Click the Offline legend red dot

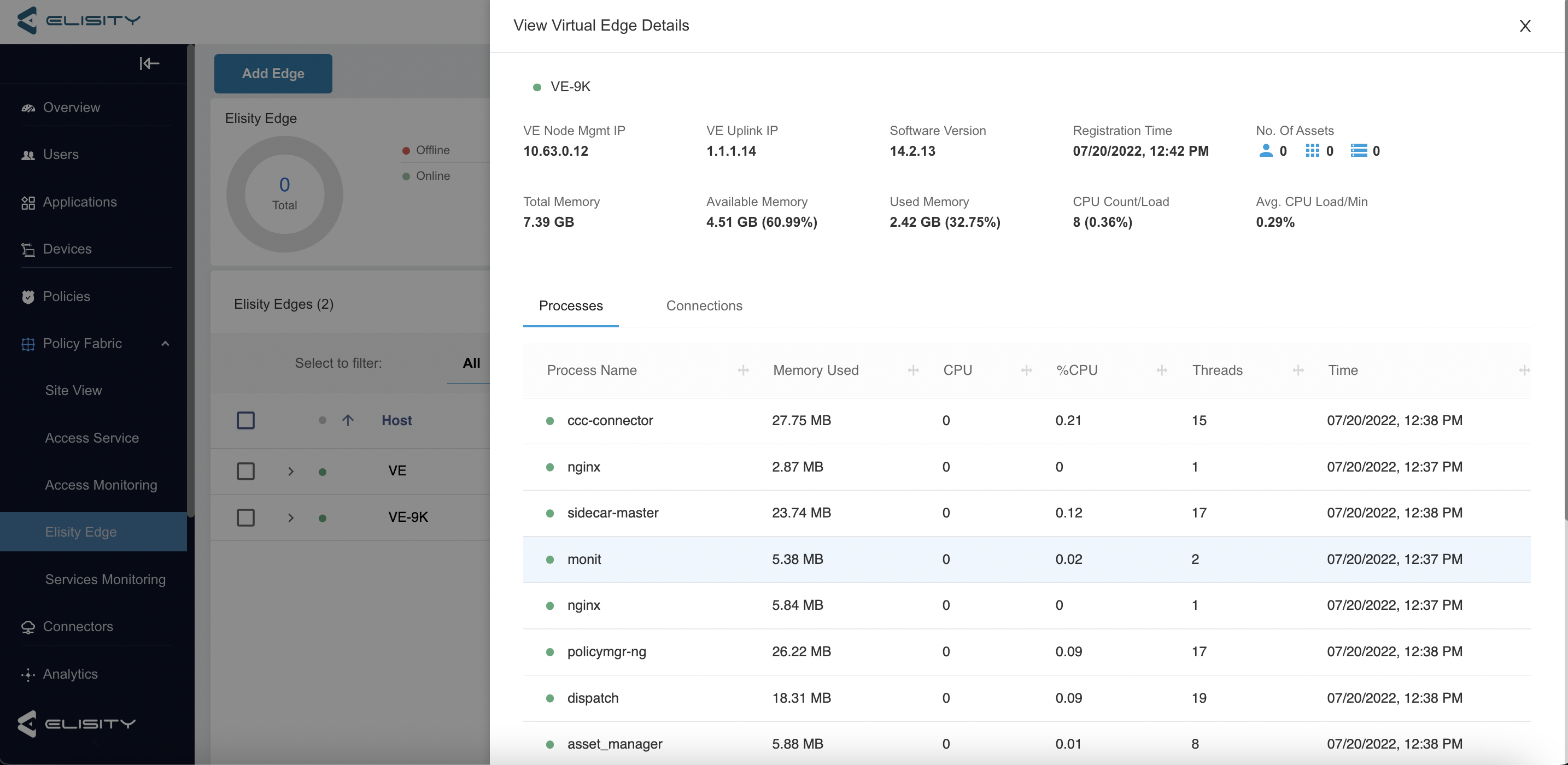coord(406,150)
